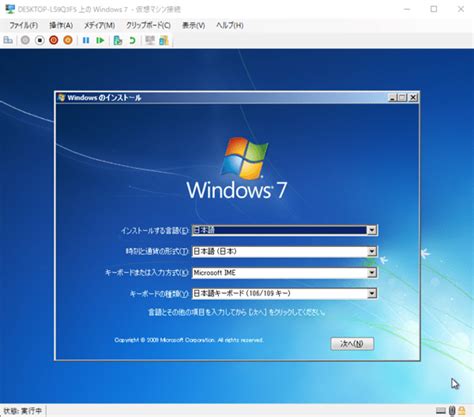
Task: Click the VM connection window title icon
Action: [x=10, y=9]
